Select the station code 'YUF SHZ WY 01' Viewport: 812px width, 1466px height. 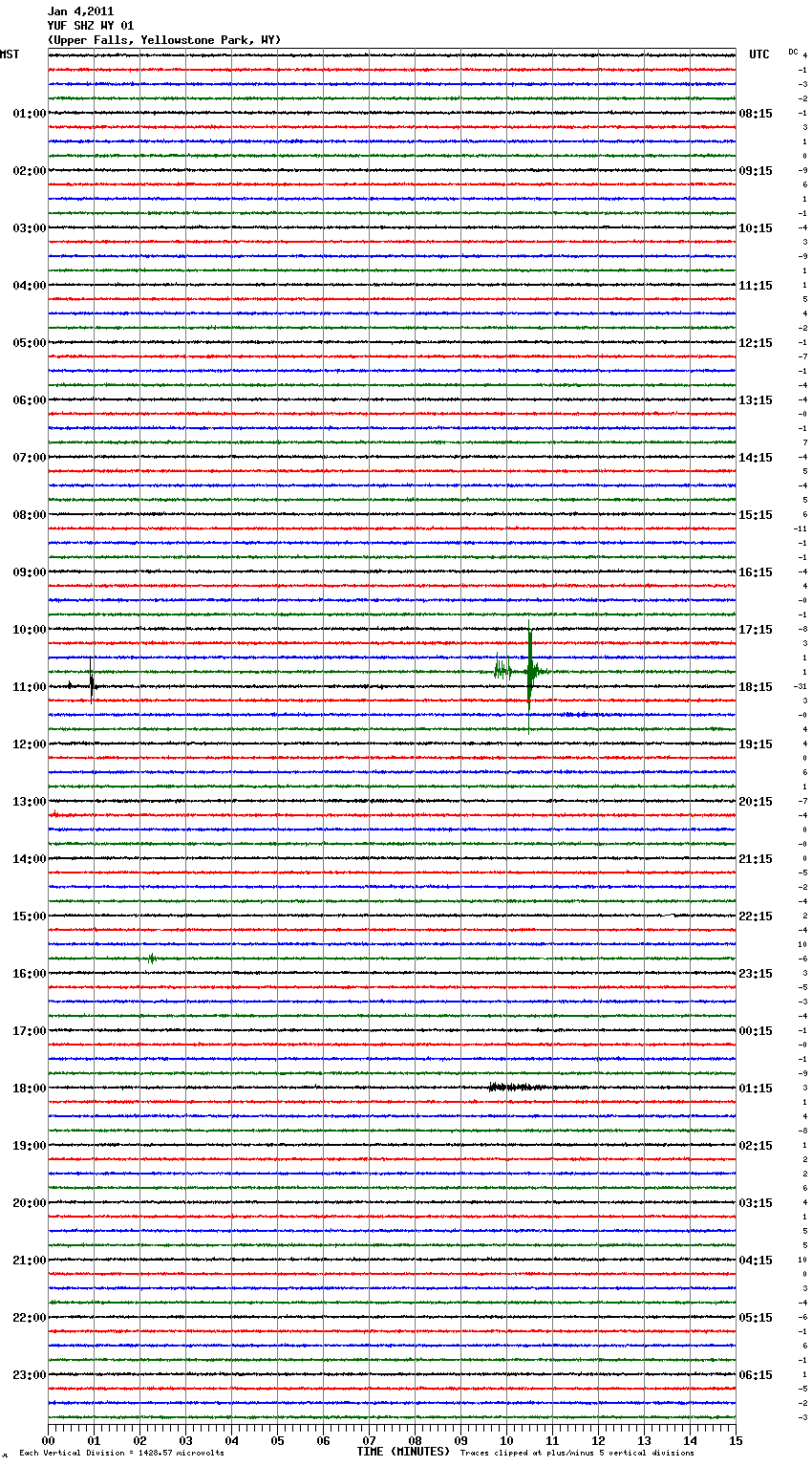[x=91, y=26]
